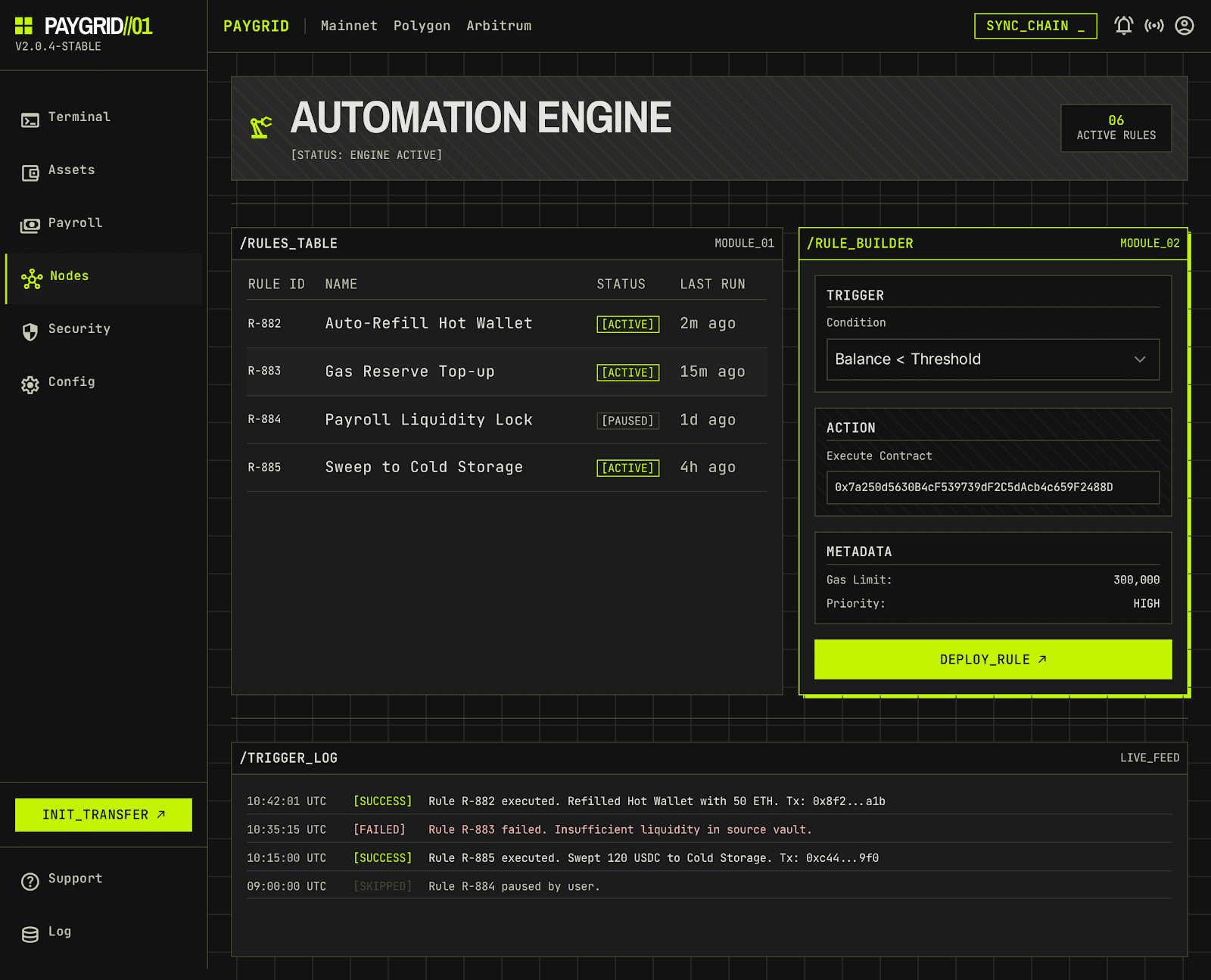The image size is (1211, 980).
Task: Click the [ACTIVE] status badge for R-882
Action: click(x=628, y=325)
